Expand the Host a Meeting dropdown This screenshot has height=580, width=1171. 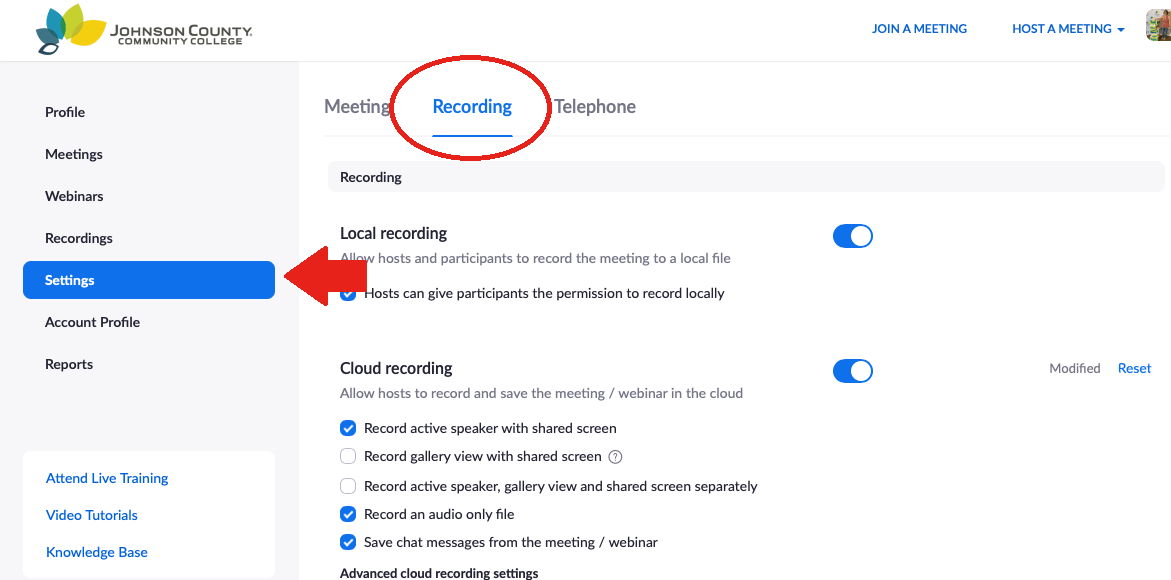tap(1068, 29)
